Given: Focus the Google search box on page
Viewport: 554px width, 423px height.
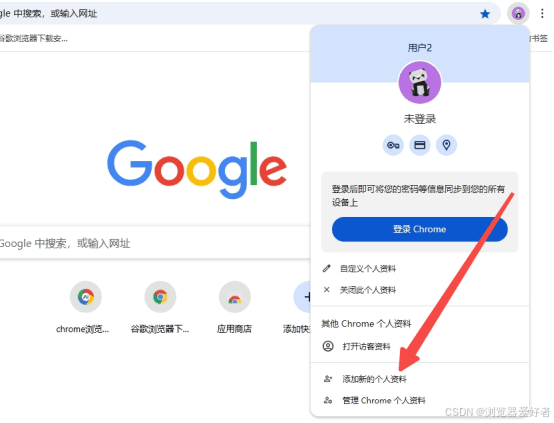Looking at the screenshot, I should pos(155,243).
